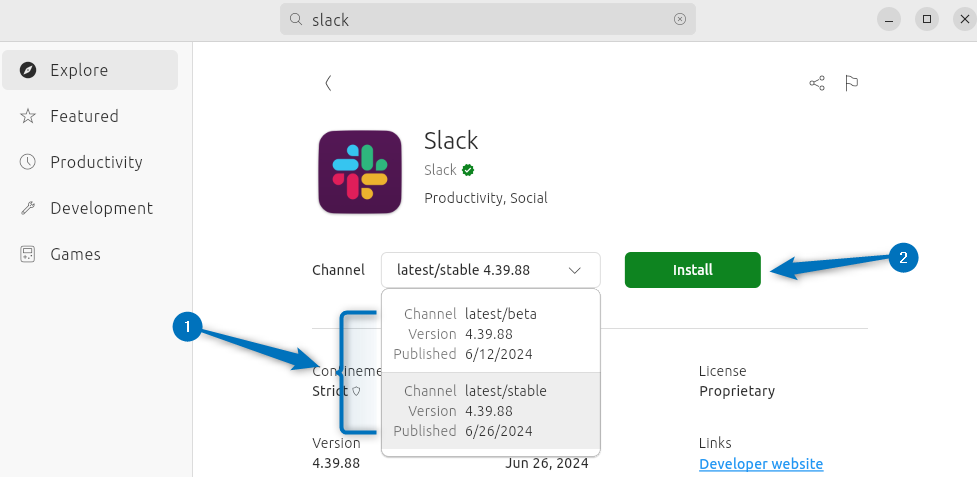
Task: Maximize the App Center window
Action: click(927, 19)
